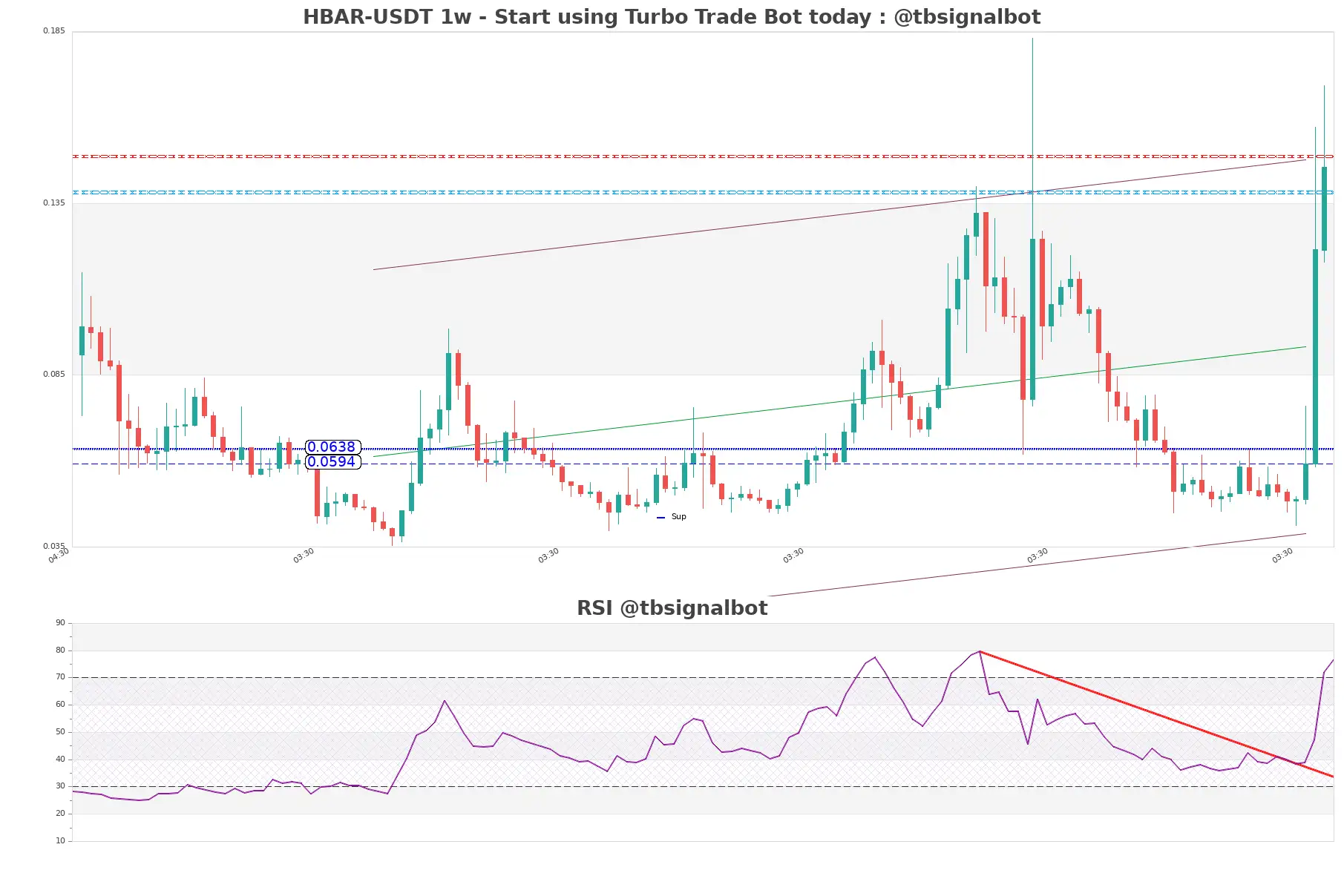Click the RSI axis value 30

[60, 785]
